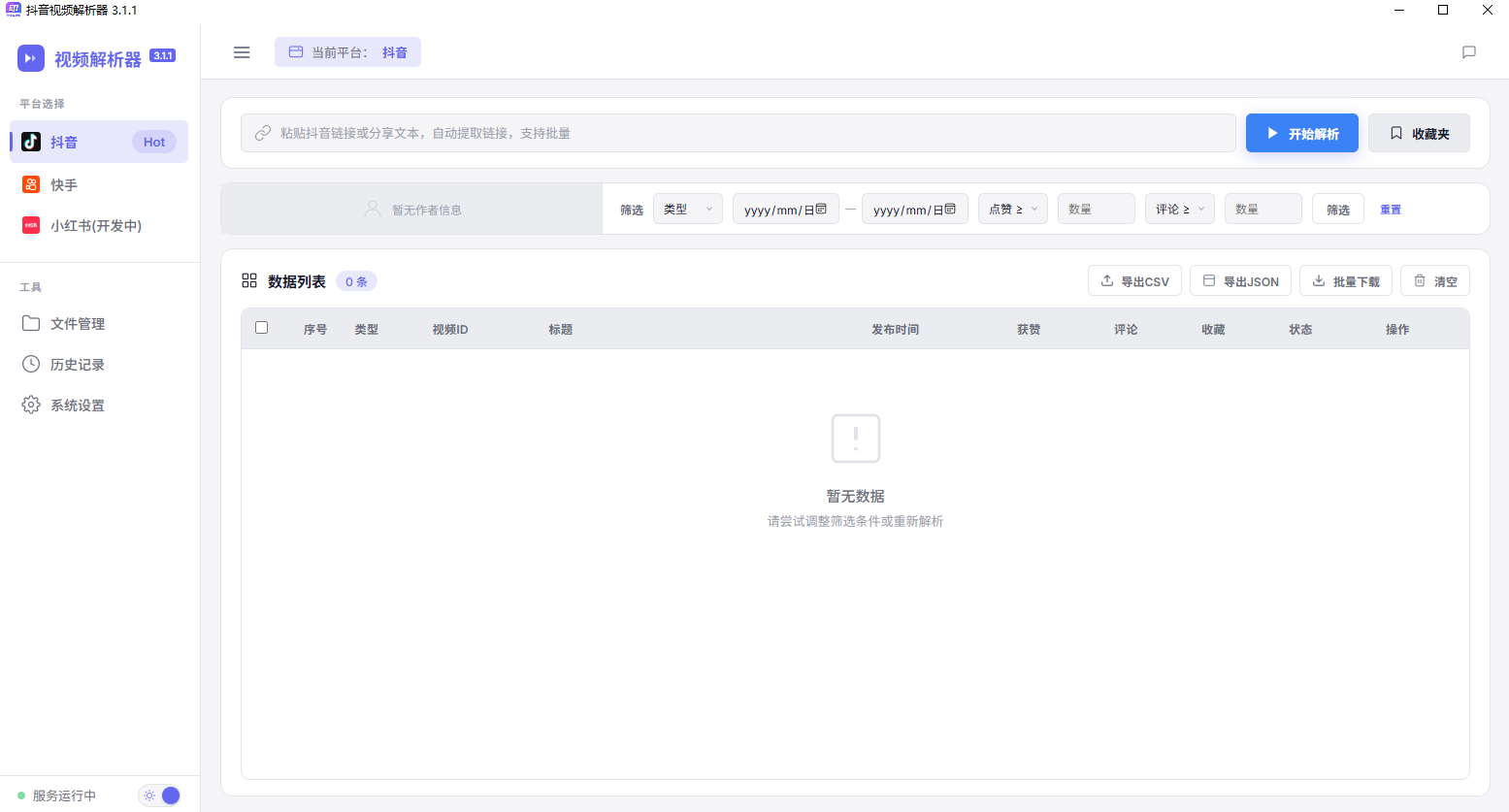Open 文件管理 tool
The width and height of the screenshot is (1509, 812).
click(99, 323)
